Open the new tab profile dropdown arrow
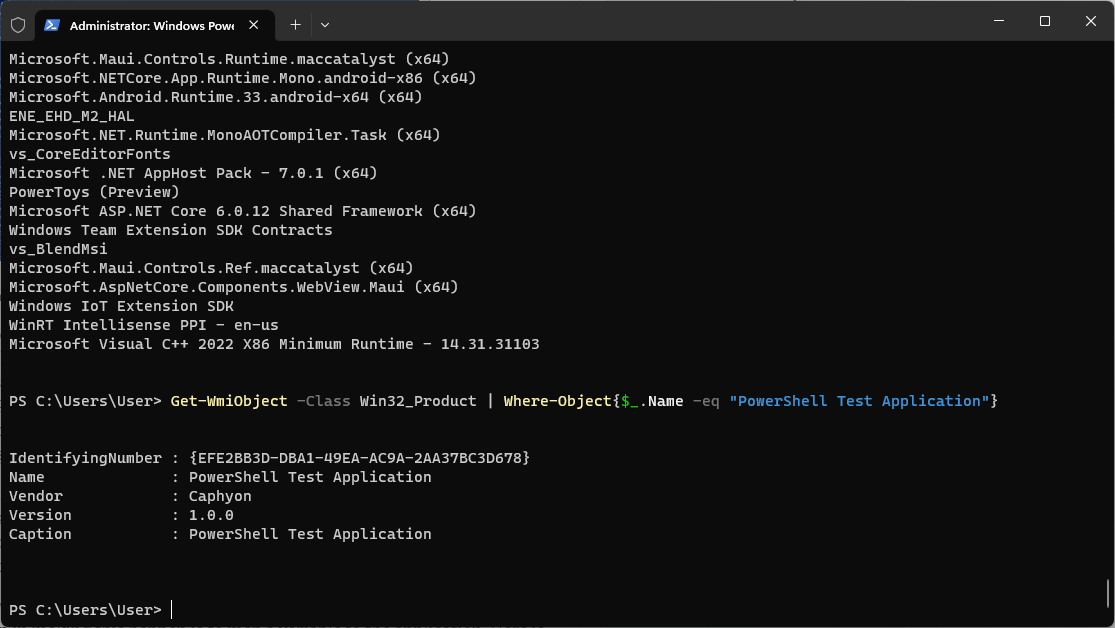 [x=325, y=25]
